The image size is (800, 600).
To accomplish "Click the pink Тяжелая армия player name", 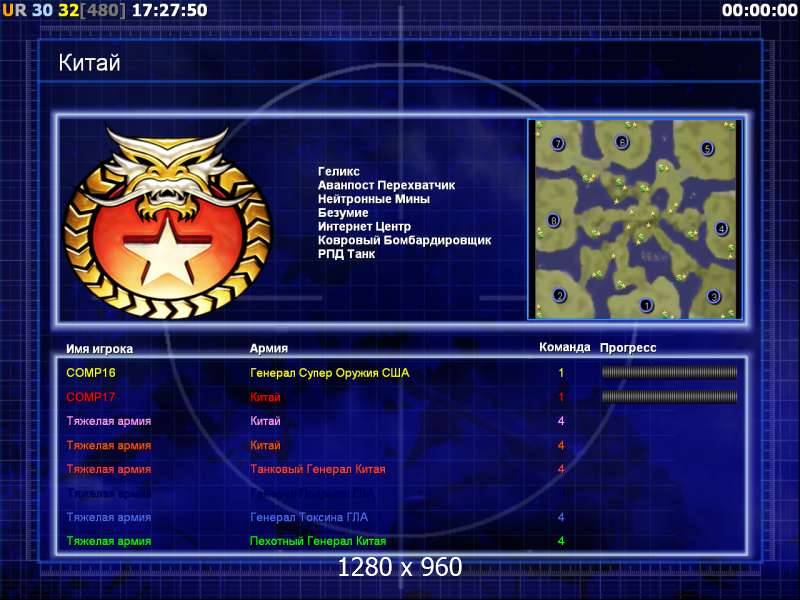I will coord(109,421).
